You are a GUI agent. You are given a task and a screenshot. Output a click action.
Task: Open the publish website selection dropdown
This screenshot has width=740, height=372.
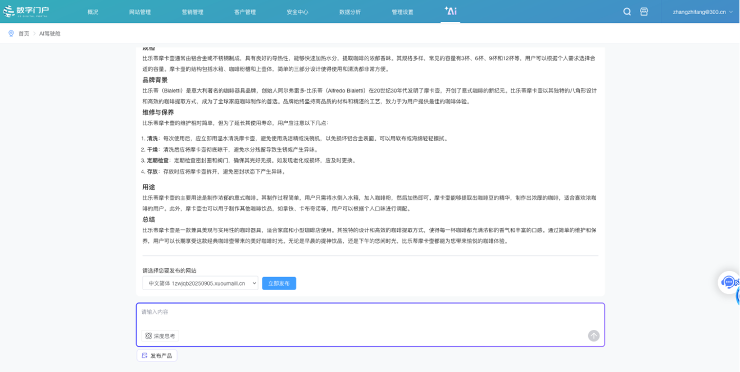(x=200, y=283)
